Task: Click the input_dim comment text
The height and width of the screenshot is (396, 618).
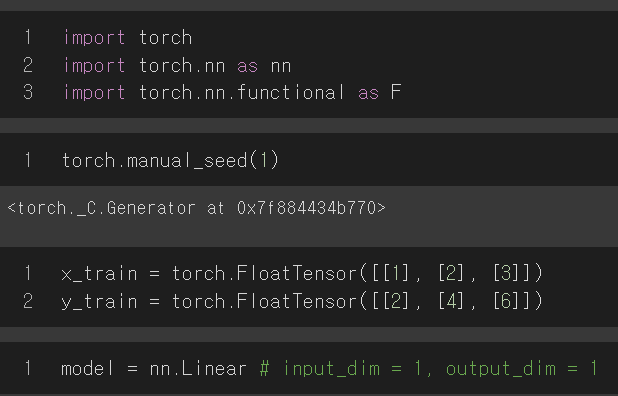Action: pyautogui.click(x=429, y=369)
